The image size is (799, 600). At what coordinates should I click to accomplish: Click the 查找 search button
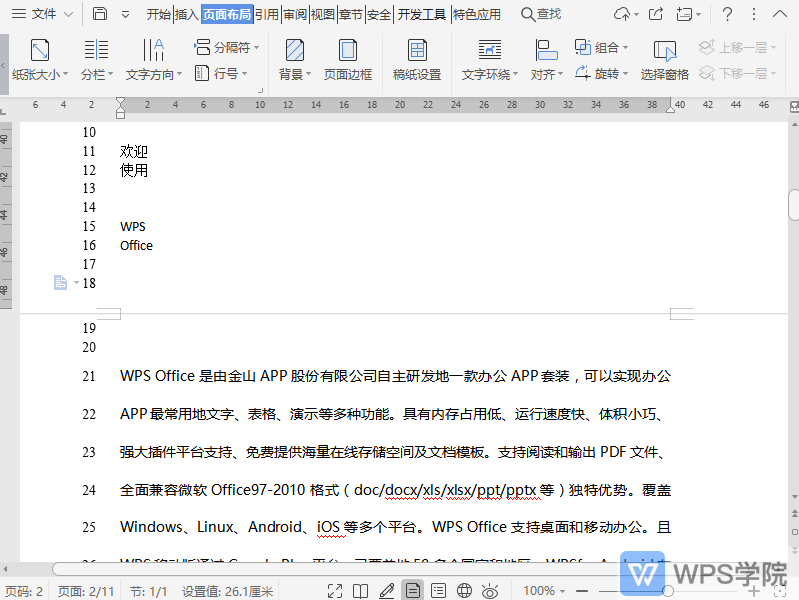click(x=541, y=14)
